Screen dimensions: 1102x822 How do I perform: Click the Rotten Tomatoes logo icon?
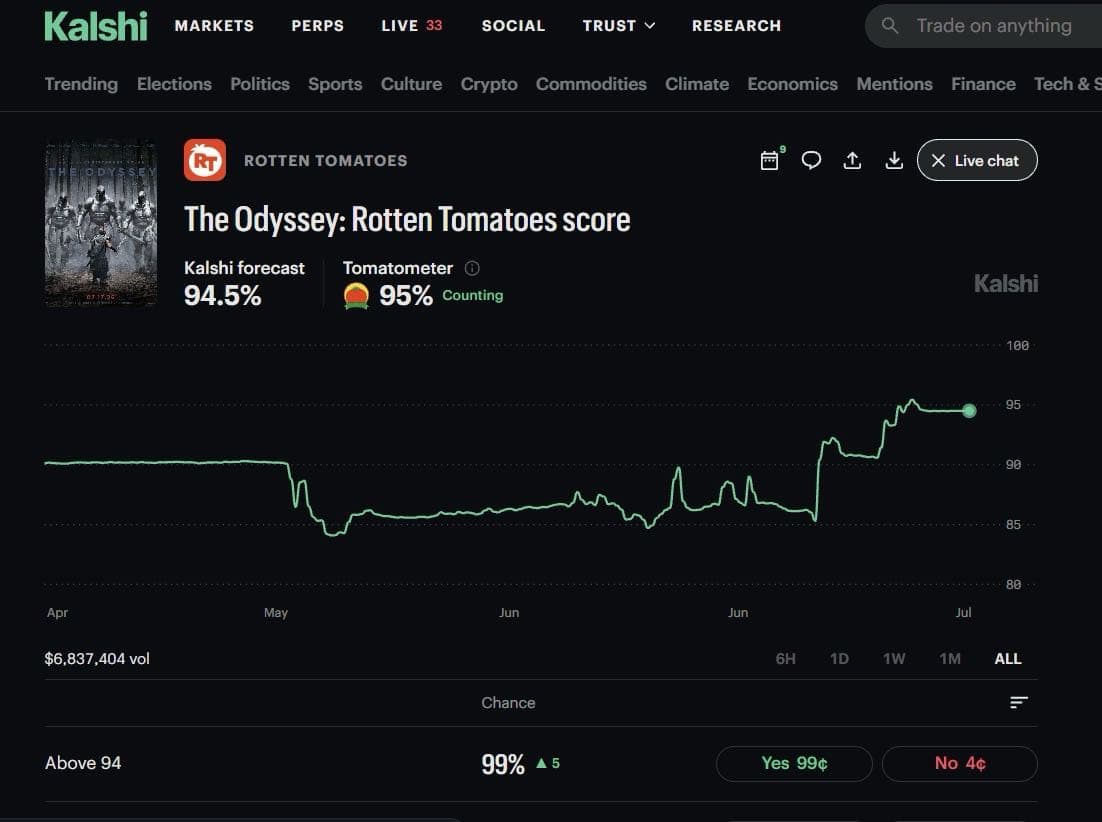pos(205,160)
